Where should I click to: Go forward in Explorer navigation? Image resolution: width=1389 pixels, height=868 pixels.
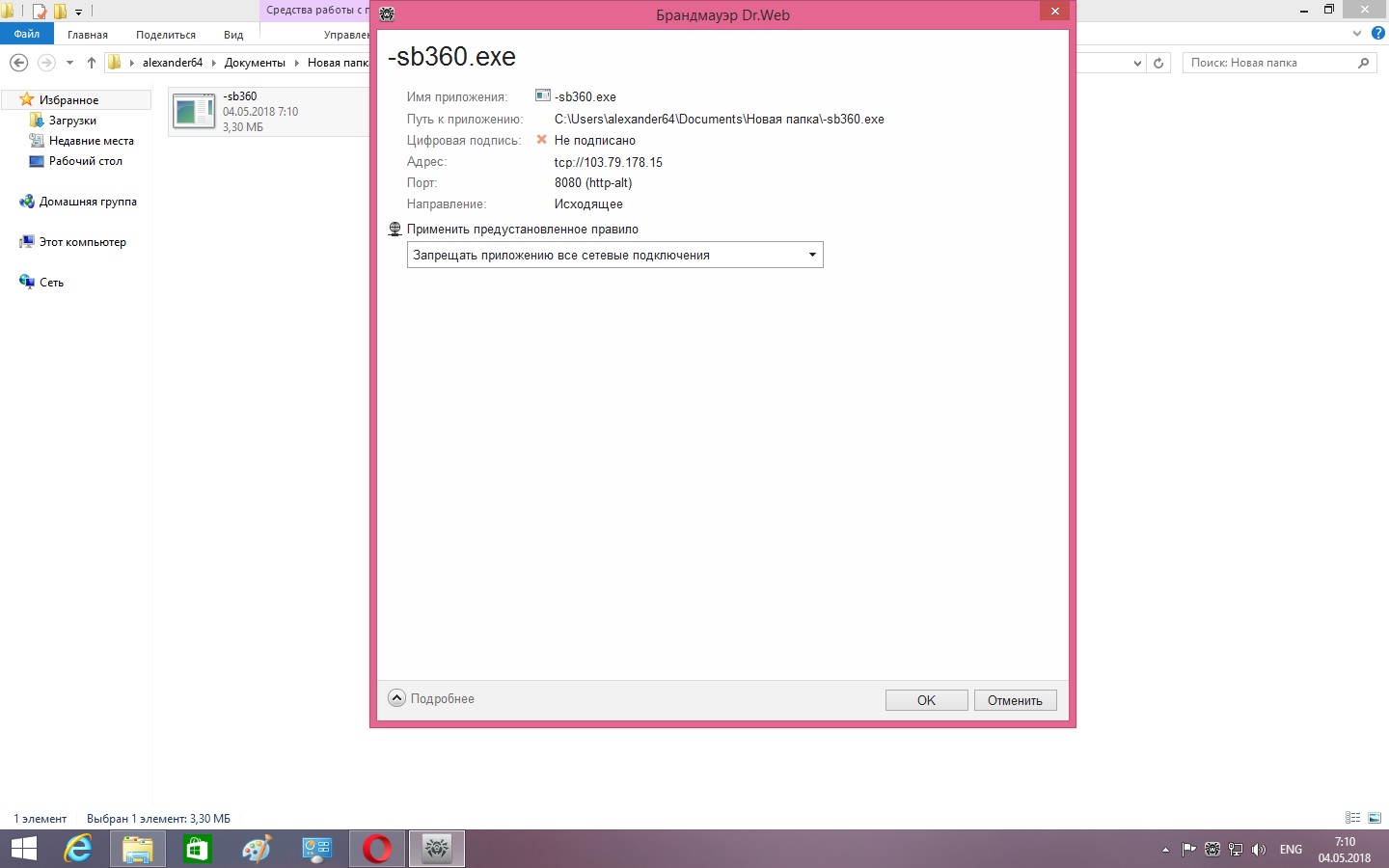point(46,63)
